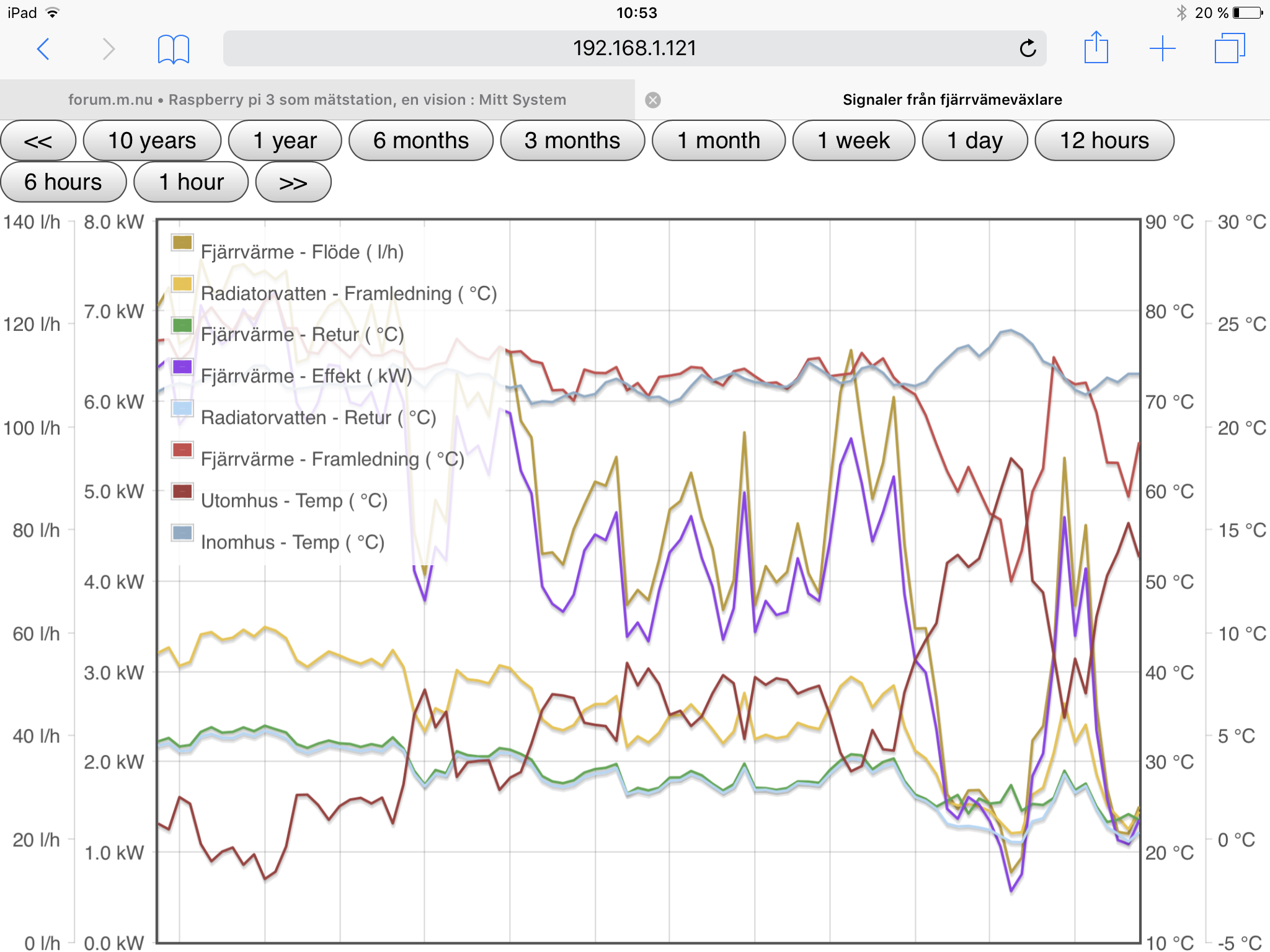
Task: Tap the Safari forward arrow
Action: tap(109, 49)
